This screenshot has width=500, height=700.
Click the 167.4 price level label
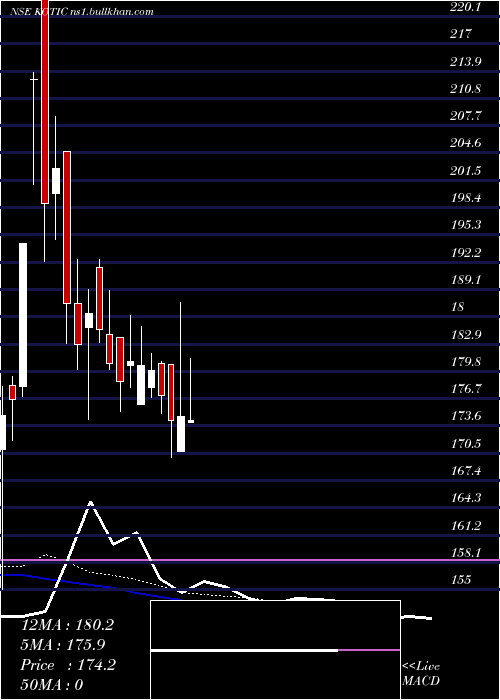465,471
